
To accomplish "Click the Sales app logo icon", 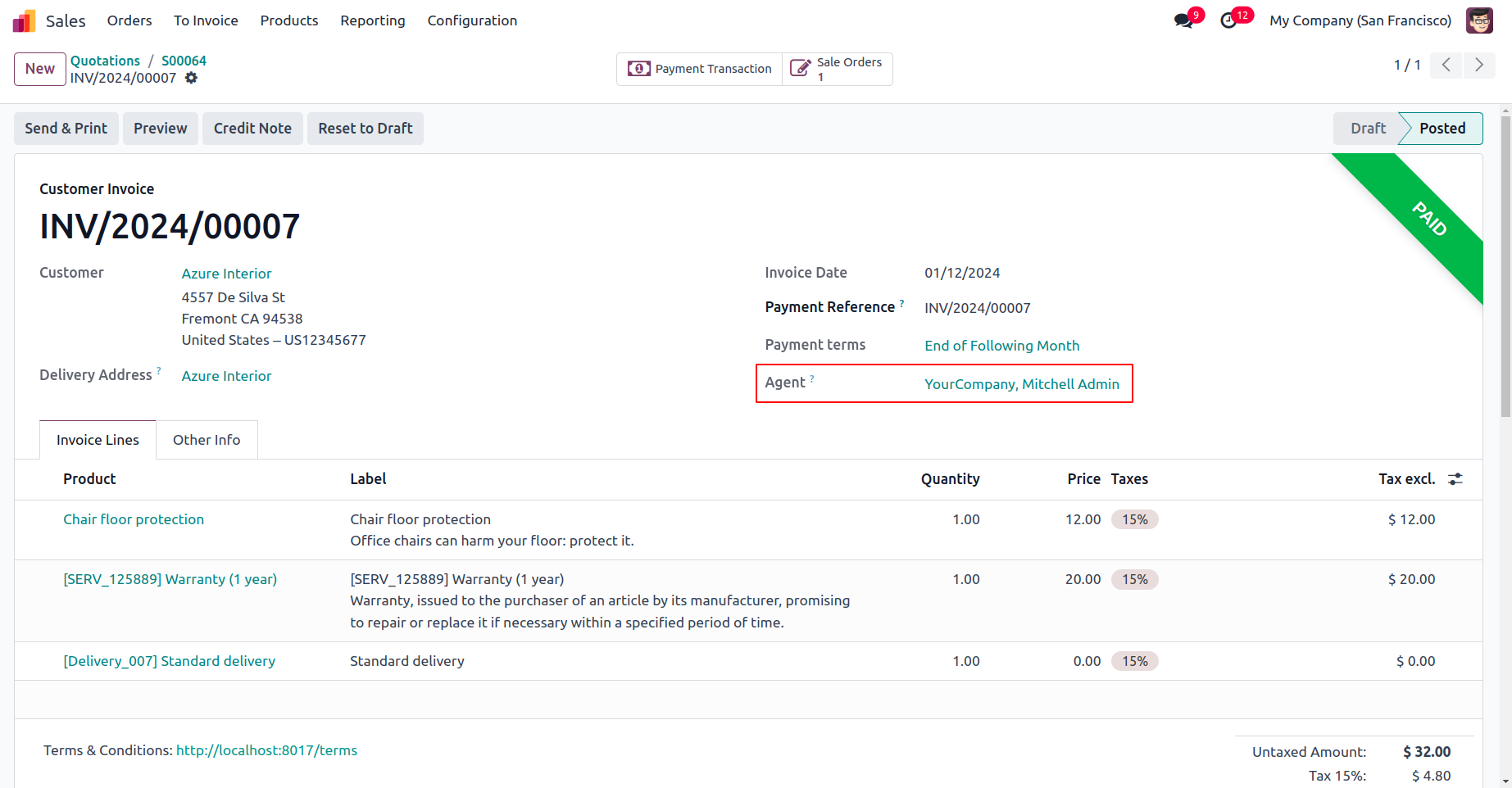I will click(24, 20).
